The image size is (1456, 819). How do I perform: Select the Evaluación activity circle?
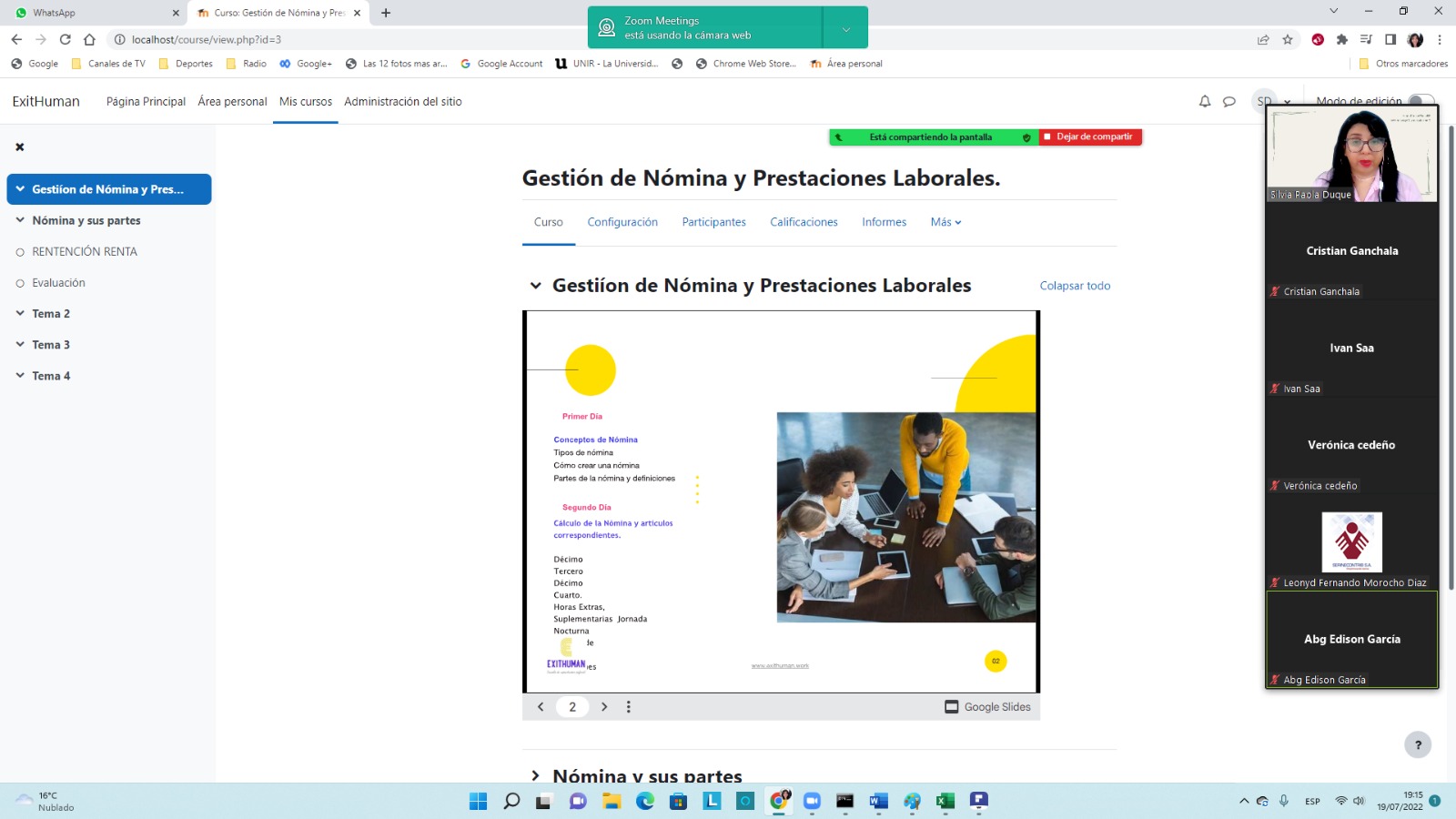coord(20,283)
